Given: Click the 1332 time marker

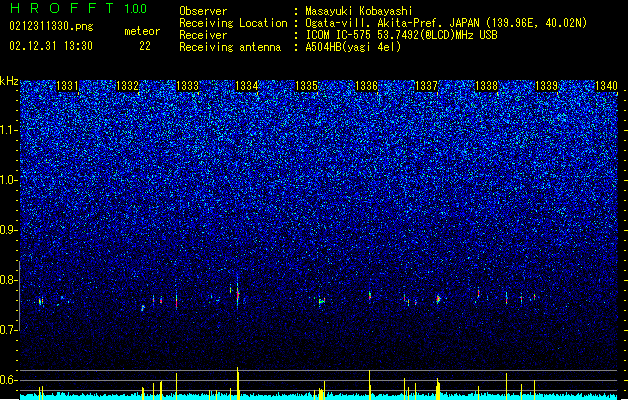Looking at the screenshot, I should coord(127,86).
